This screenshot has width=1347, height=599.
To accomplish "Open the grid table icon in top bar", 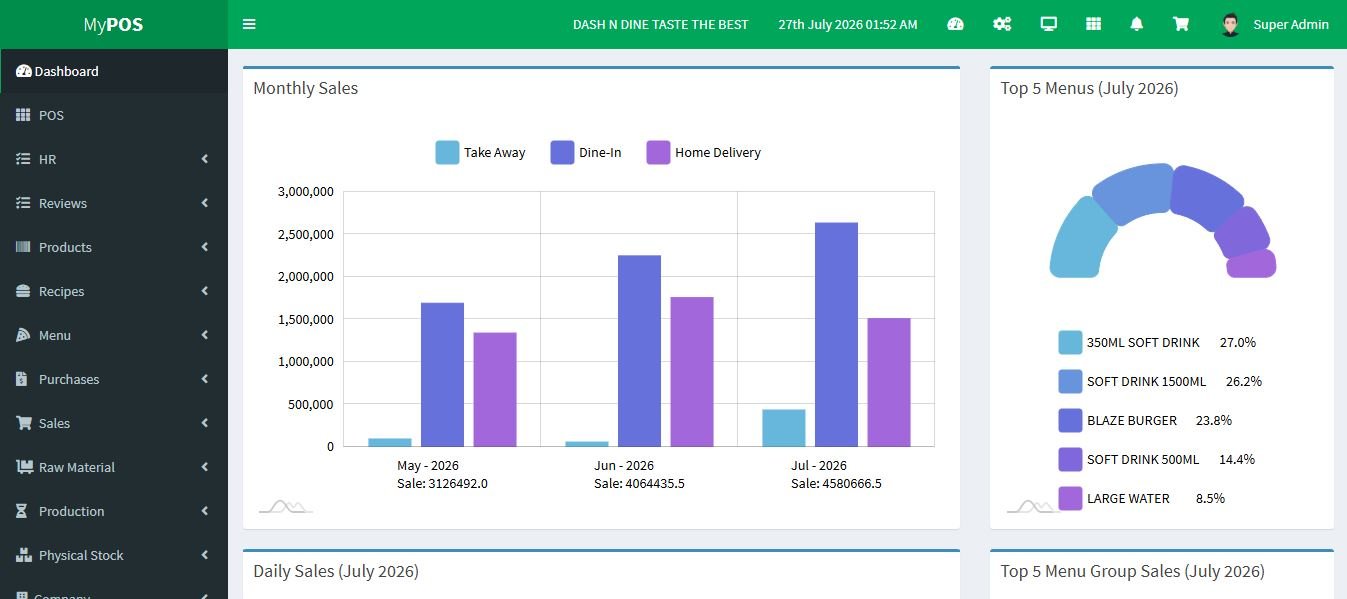I will coord(1093,24).
